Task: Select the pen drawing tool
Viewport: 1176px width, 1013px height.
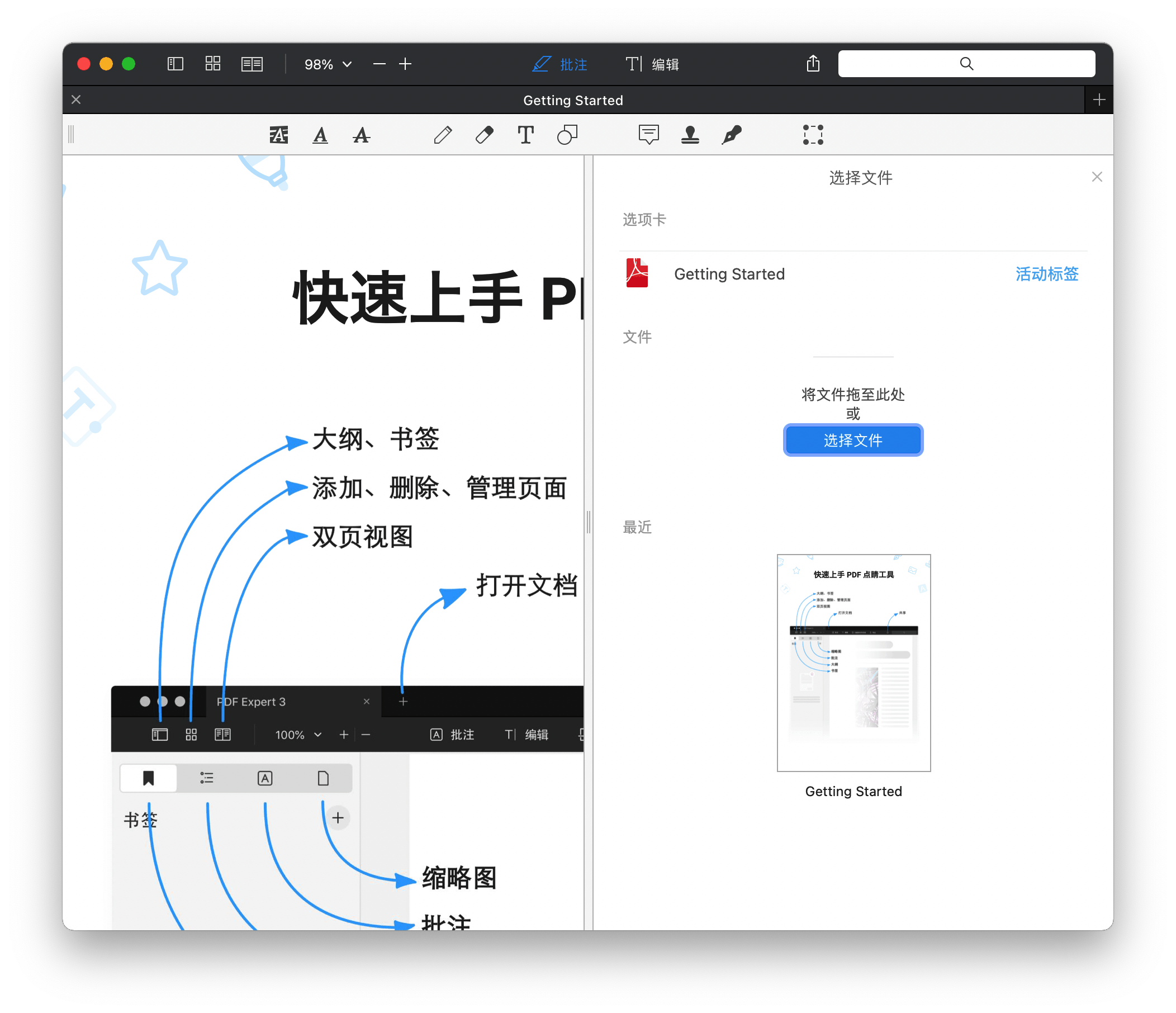Action: tap(443, 135)
